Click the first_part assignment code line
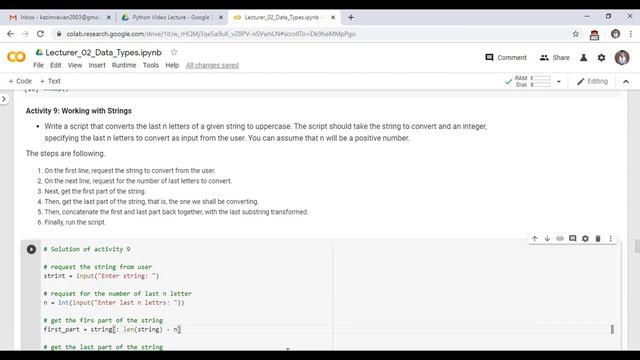Screen dimensions: 640x360 [x=112, y=329]
